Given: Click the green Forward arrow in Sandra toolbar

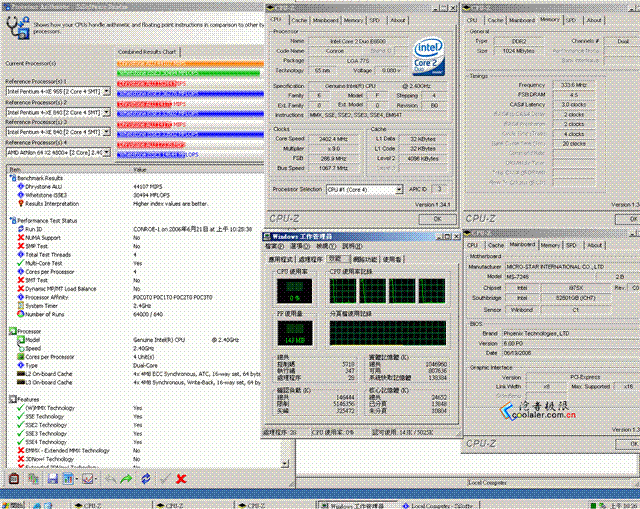Looking at the screenshot, I should 127,478.
